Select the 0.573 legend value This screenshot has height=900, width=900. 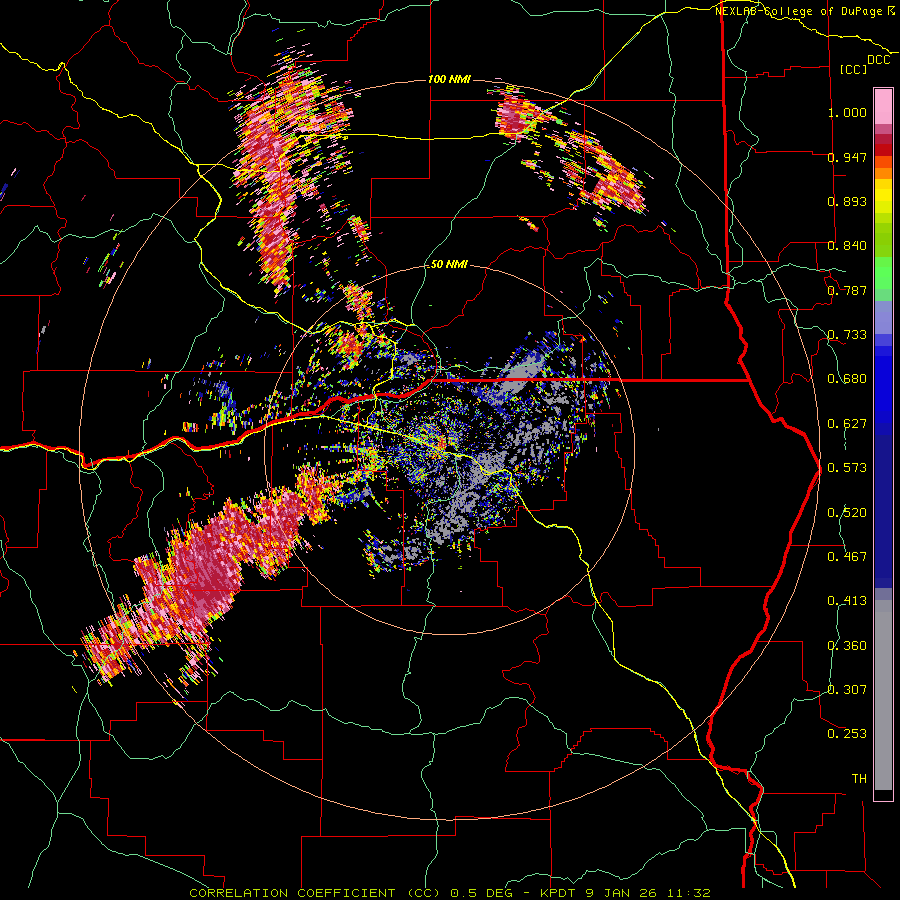point(847,468)
